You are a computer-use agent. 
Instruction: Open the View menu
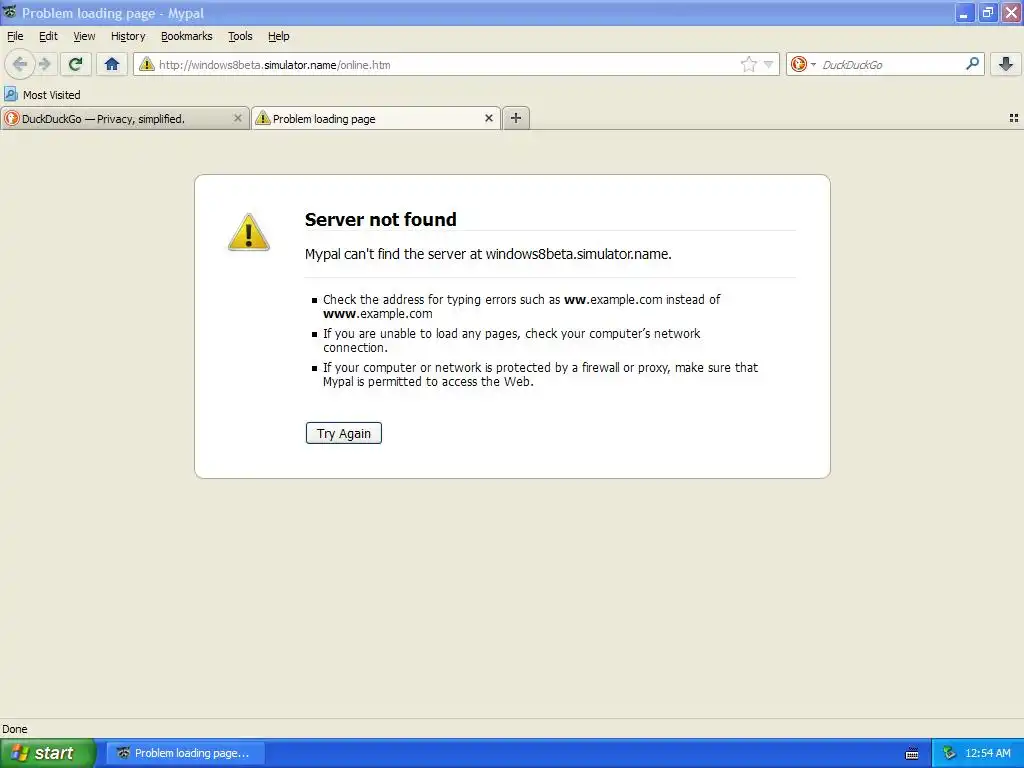pos(84,36)
